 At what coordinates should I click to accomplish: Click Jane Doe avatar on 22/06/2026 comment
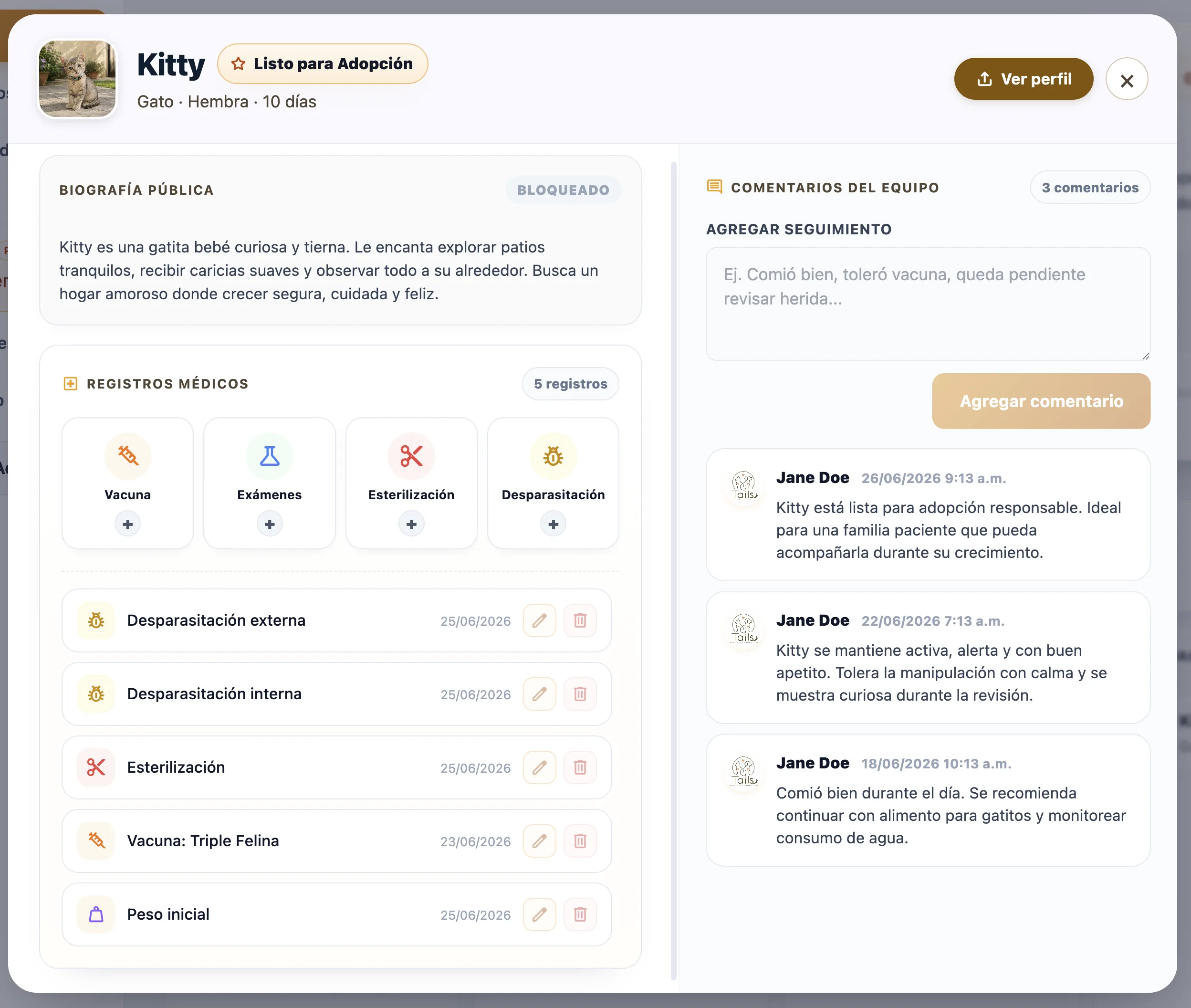pos(744,629)
